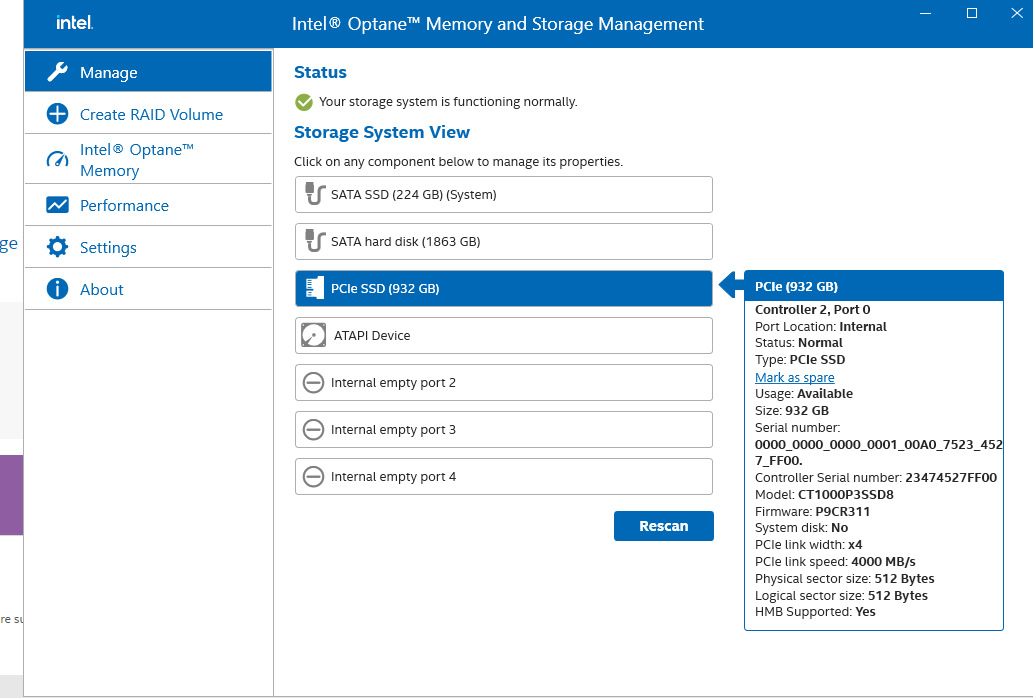The width and height of the screenshot is (1033, 698).
Task: Go to Create RAID Volume
Action: (x=151, y=114)
